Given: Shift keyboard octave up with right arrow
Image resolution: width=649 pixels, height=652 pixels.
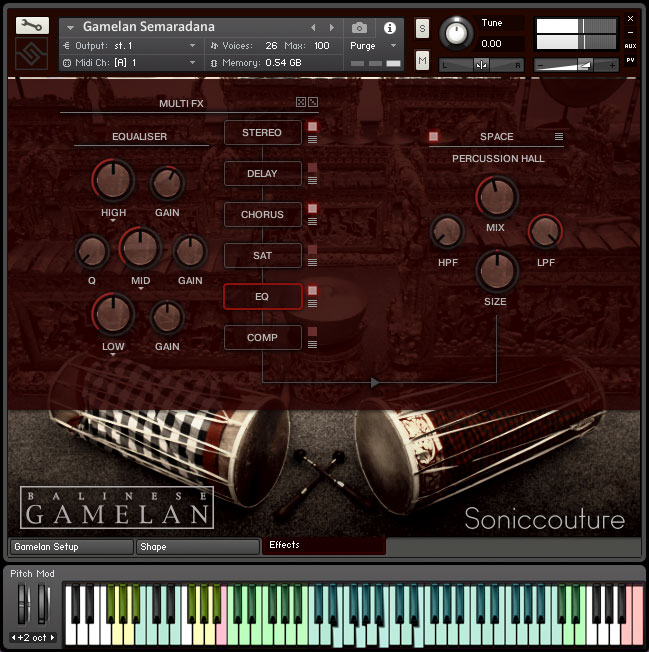Looking at the screenshot, I should pyautogui.click(x=52, y=637).
